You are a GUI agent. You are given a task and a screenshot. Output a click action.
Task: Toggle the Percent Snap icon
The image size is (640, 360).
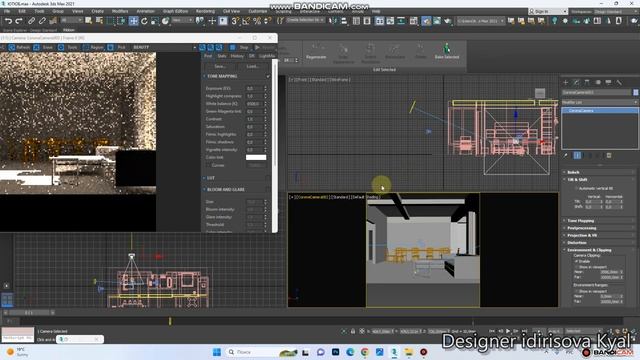click(x=257, y=21)
